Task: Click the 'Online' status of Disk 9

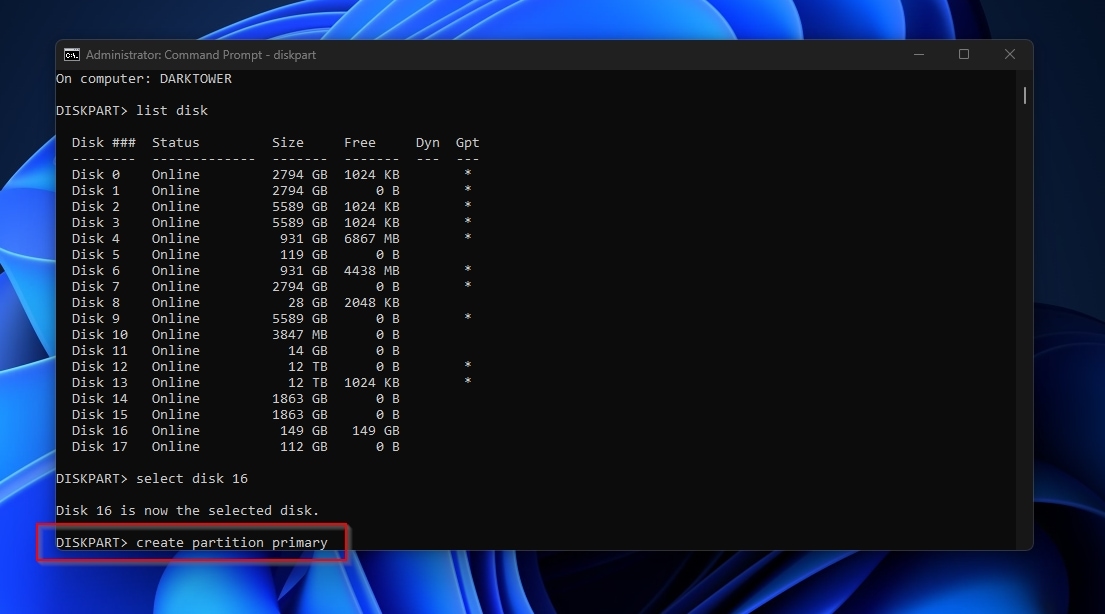Action: coord(175,319)
